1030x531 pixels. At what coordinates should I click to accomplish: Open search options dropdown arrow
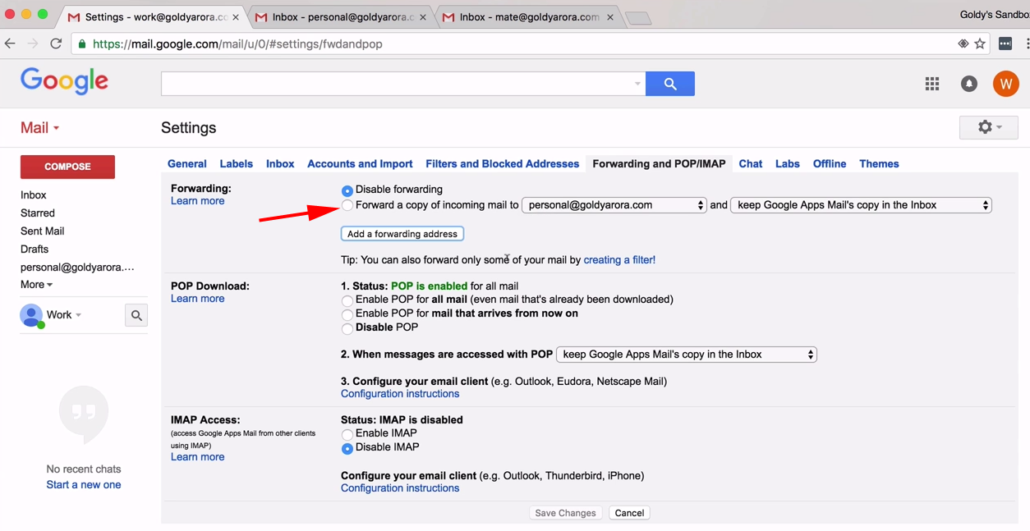coord(637,83)
